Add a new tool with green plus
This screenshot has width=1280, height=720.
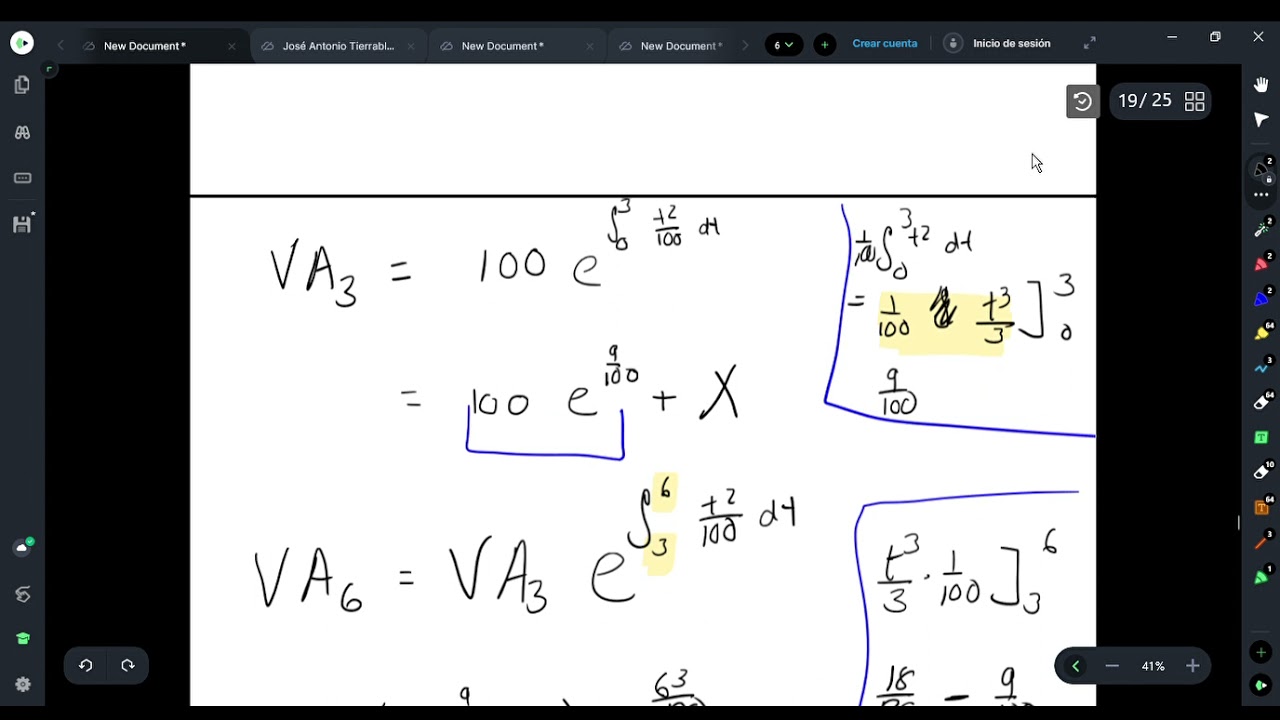[1261, 652]
